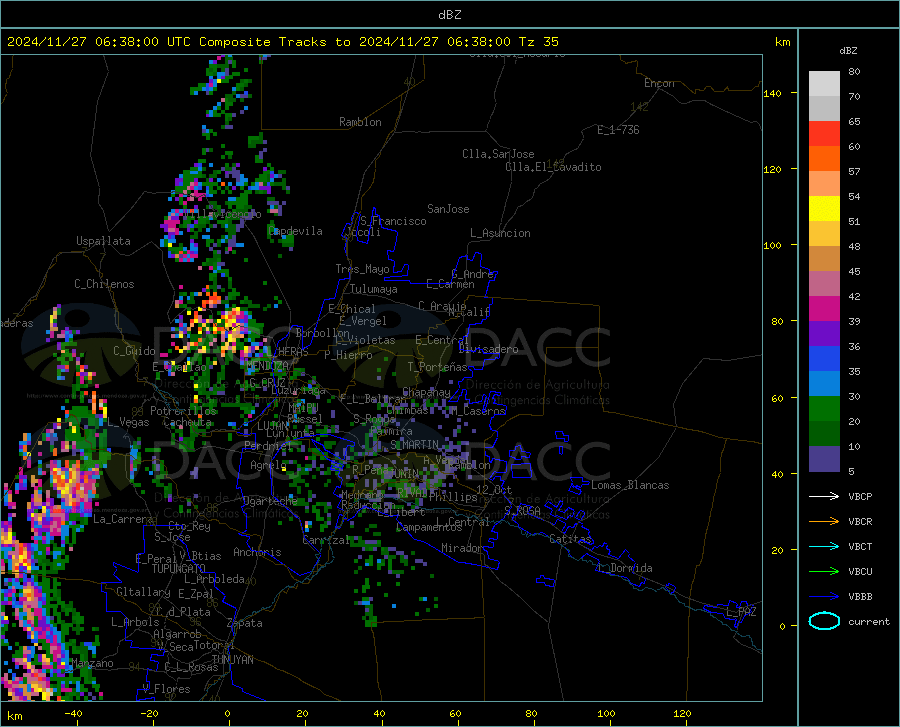
Task: Click the Chapanay map label
Action: point(426,392)
